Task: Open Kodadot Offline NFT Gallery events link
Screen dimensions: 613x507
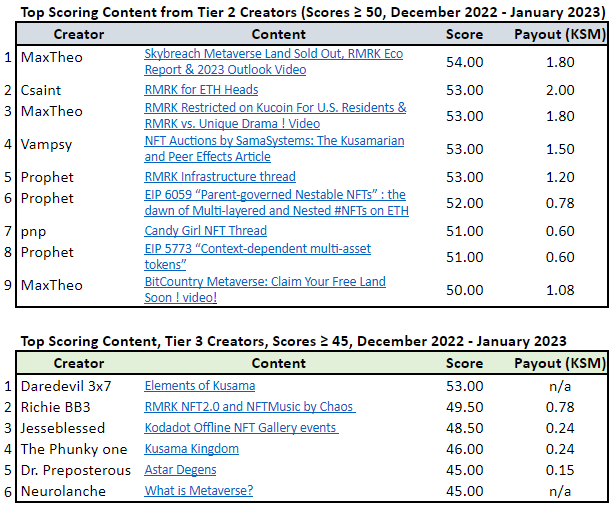Action: click(242, 428)
